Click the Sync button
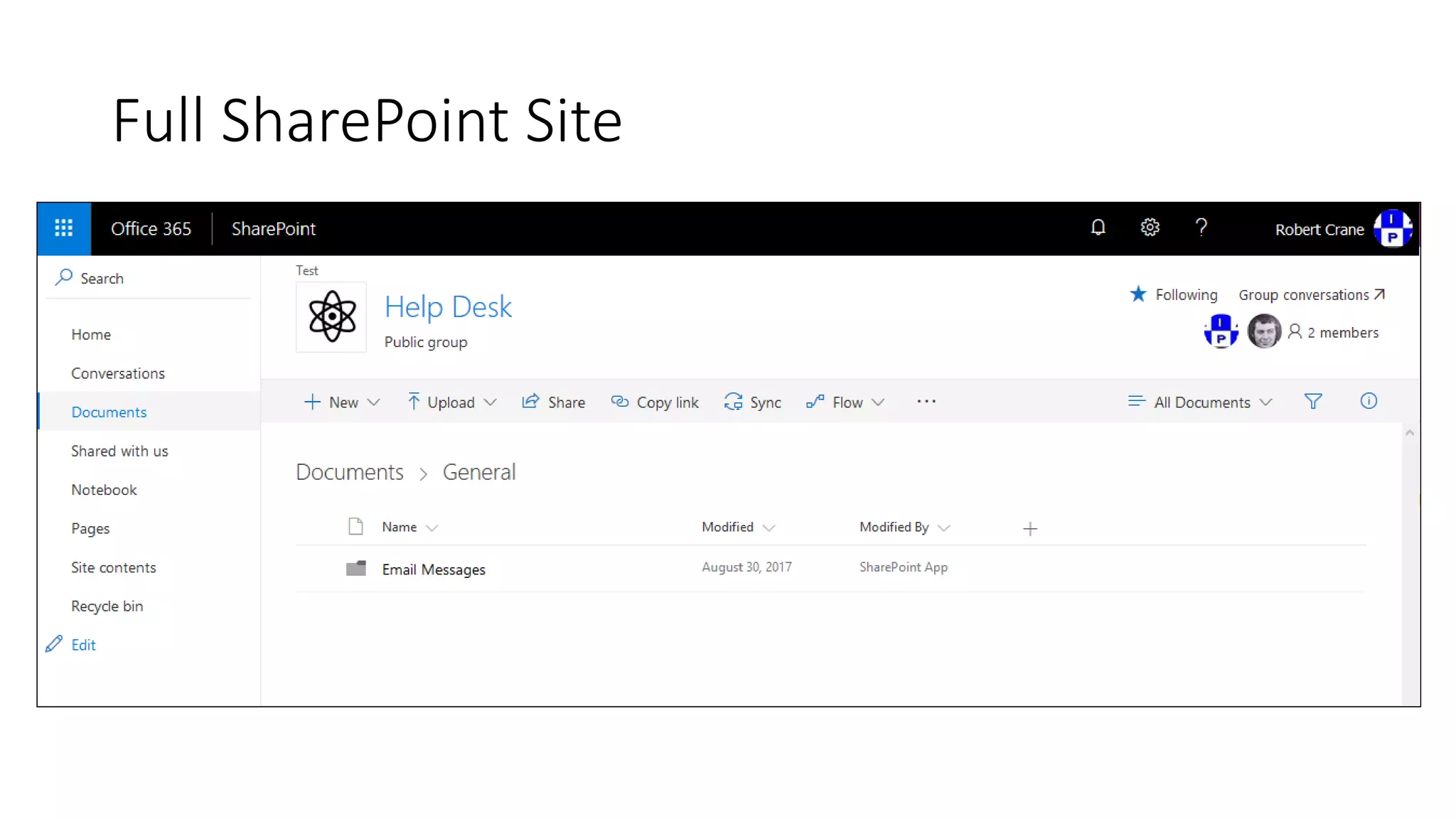 pyautogui.click(x=752, y=402)
